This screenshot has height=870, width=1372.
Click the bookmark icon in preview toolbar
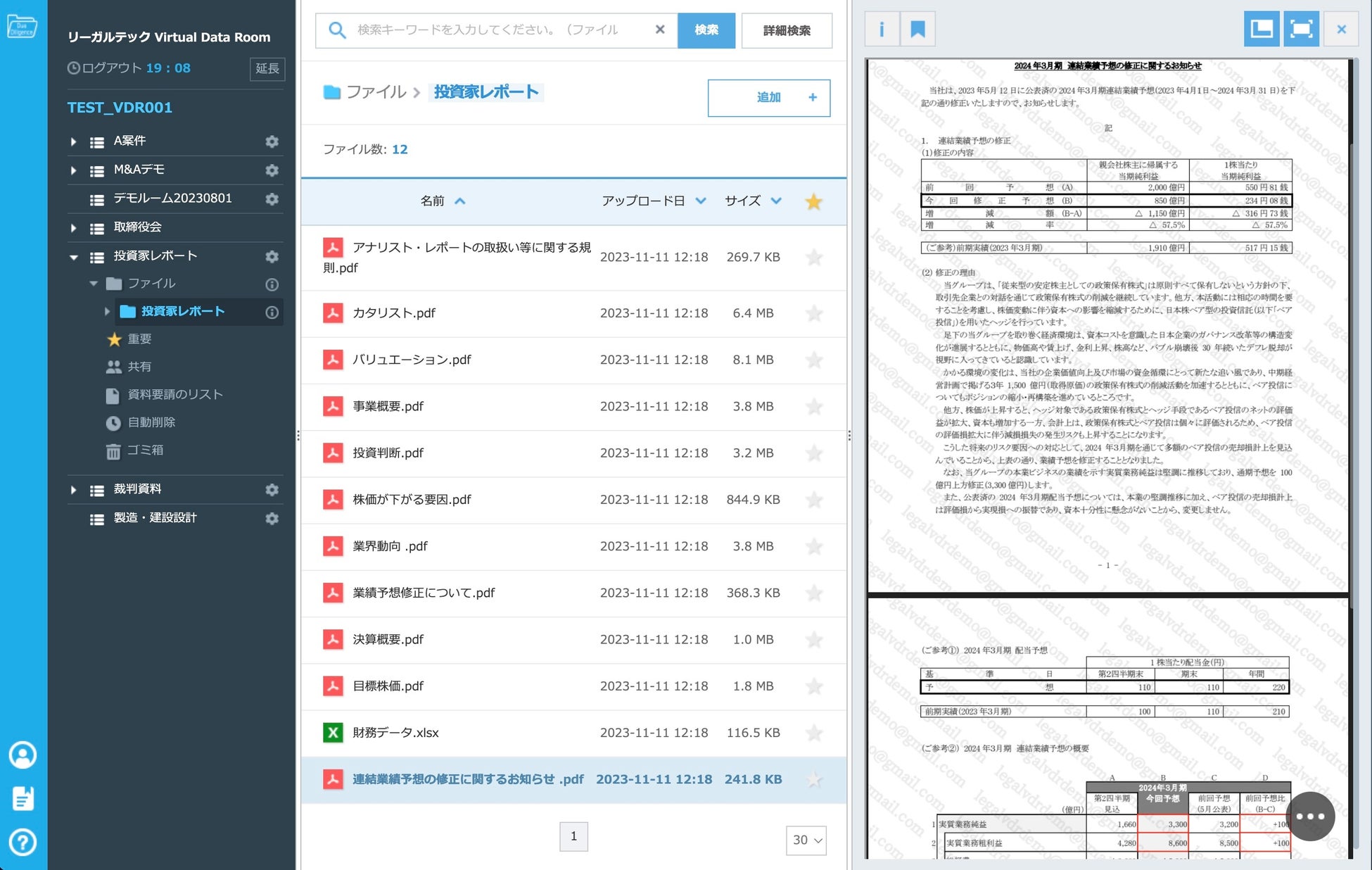point(917,30)
